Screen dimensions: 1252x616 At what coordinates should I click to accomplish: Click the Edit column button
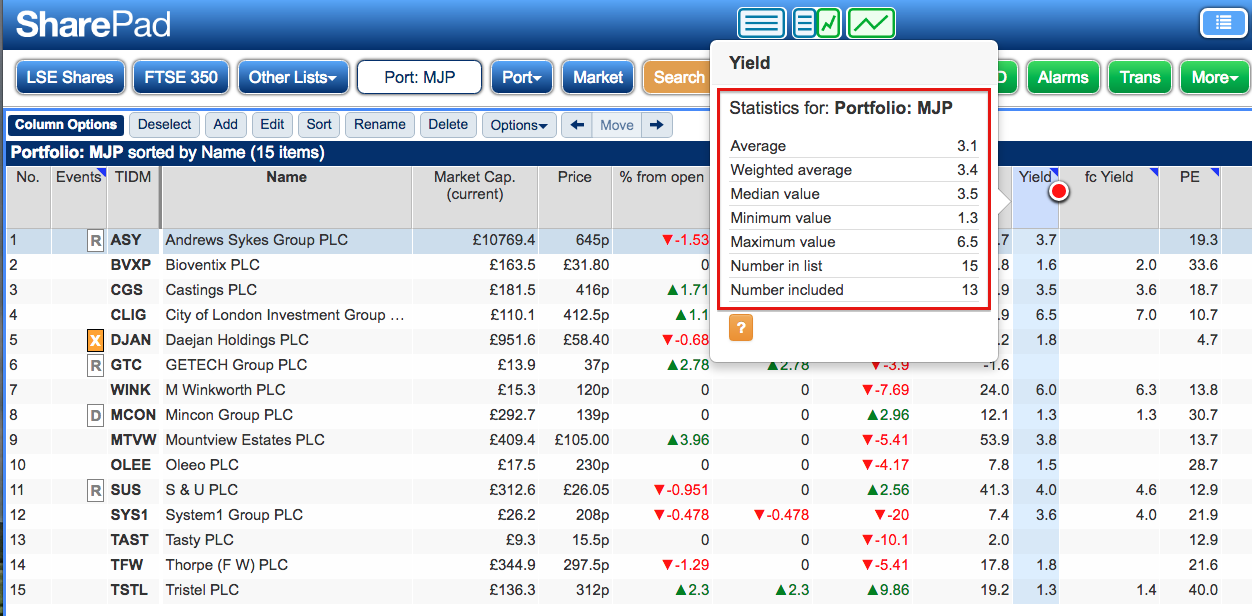pyautogui.click(x=273, y=125)
